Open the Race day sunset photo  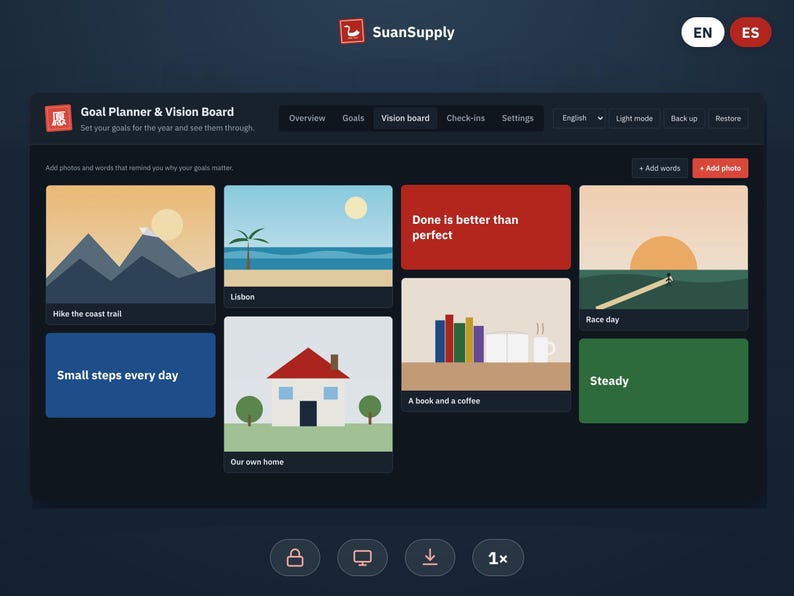(663, 247)
